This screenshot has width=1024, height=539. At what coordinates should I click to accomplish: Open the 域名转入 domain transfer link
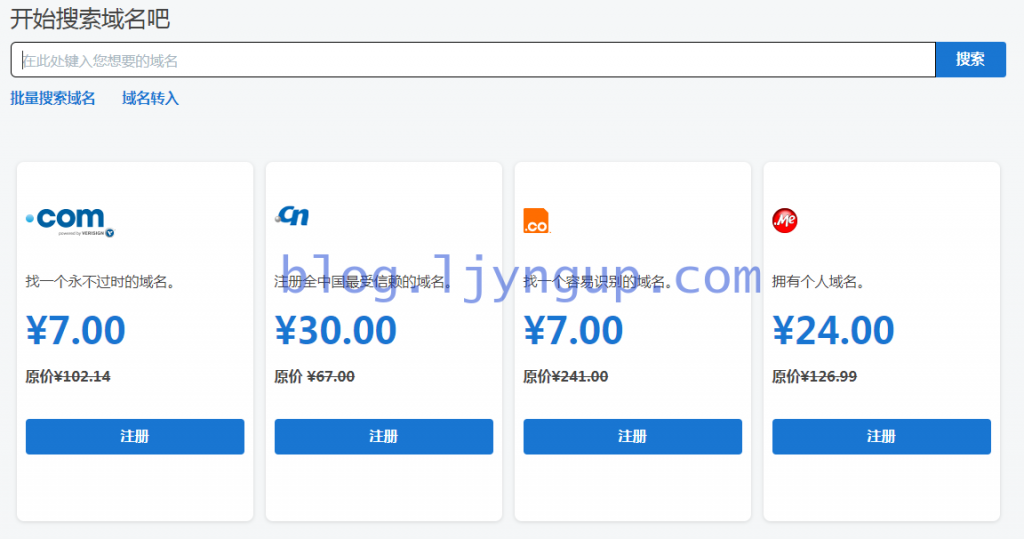pyautogui.click(x=150, y=99)
